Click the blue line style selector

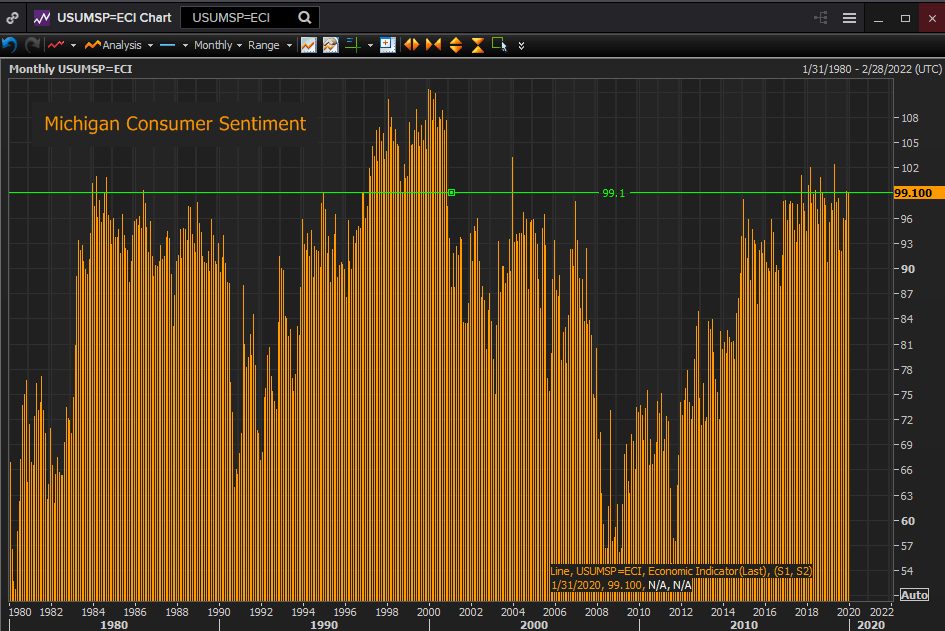[x=168, y=45]
